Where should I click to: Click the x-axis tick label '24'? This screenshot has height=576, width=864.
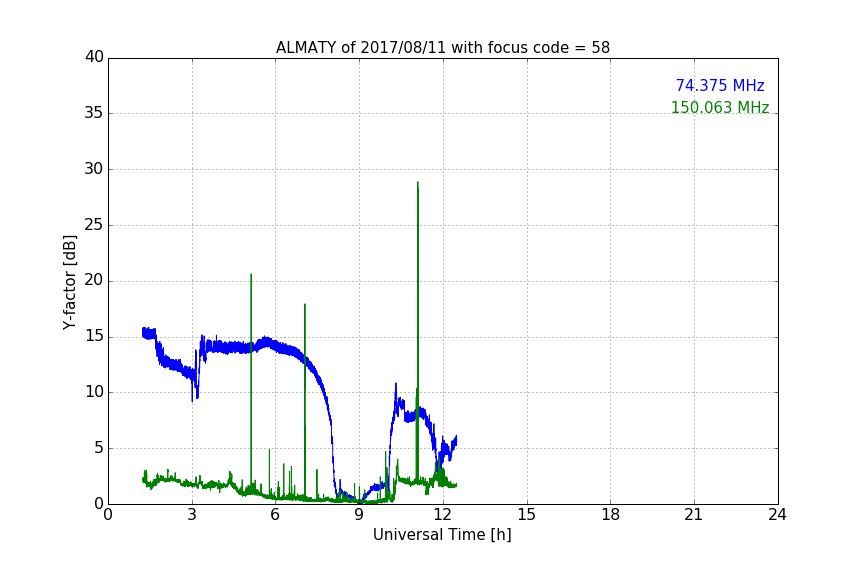click(777, 515)
